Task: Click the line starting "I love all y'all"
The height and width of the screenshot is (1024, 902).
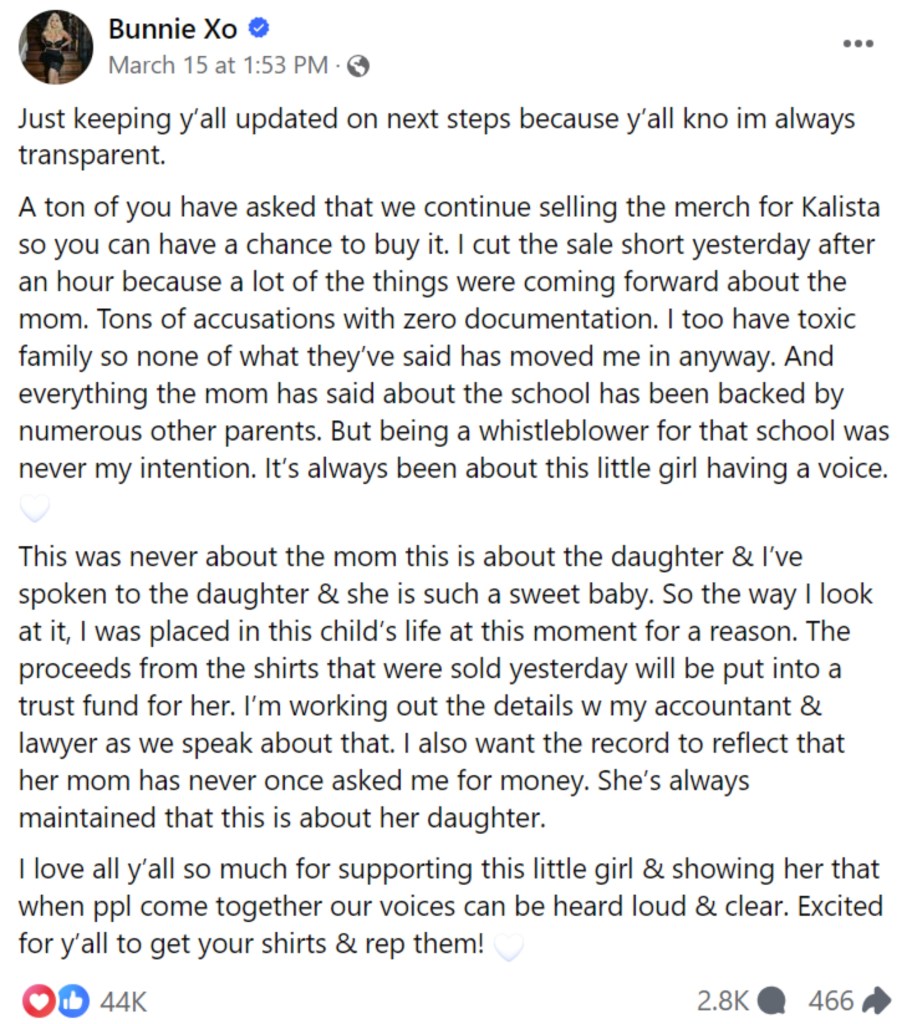Action: coord(448,870)
